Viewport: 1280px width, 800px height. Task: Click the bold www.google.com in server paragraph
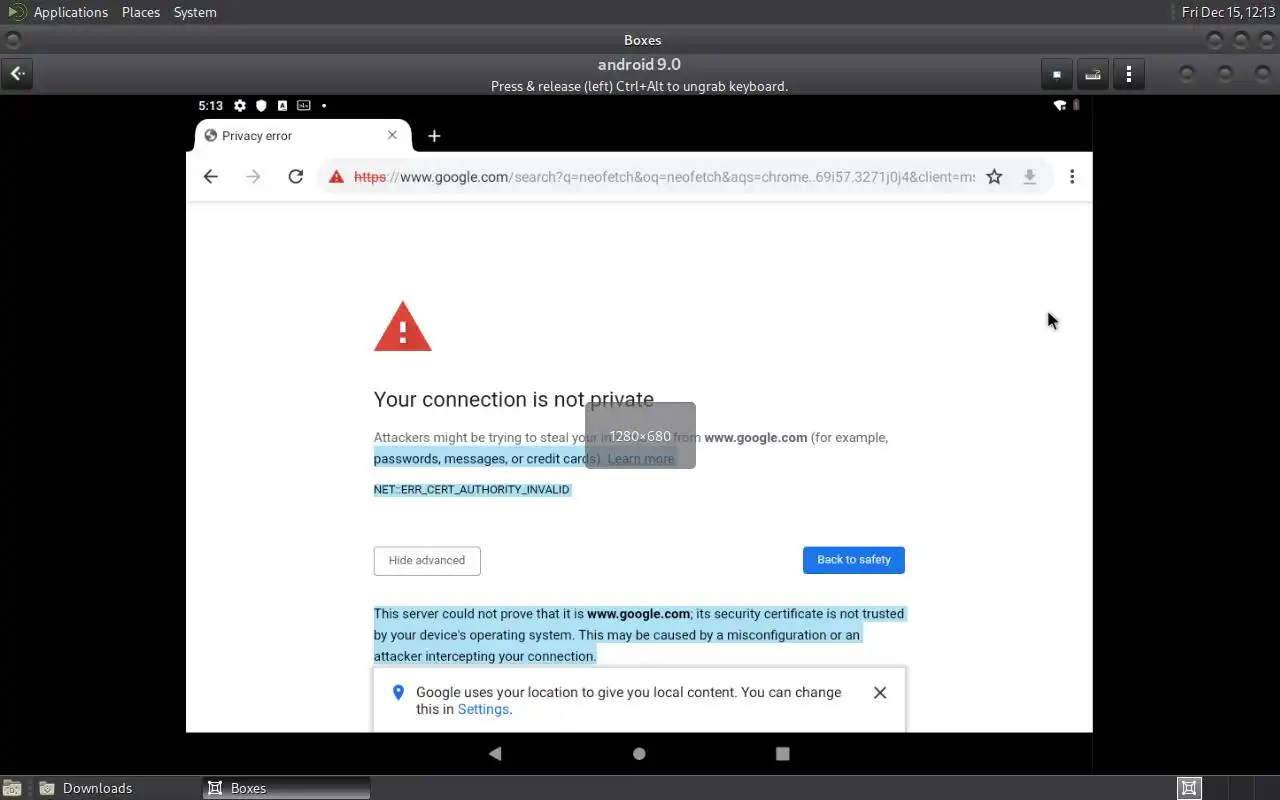638,614
